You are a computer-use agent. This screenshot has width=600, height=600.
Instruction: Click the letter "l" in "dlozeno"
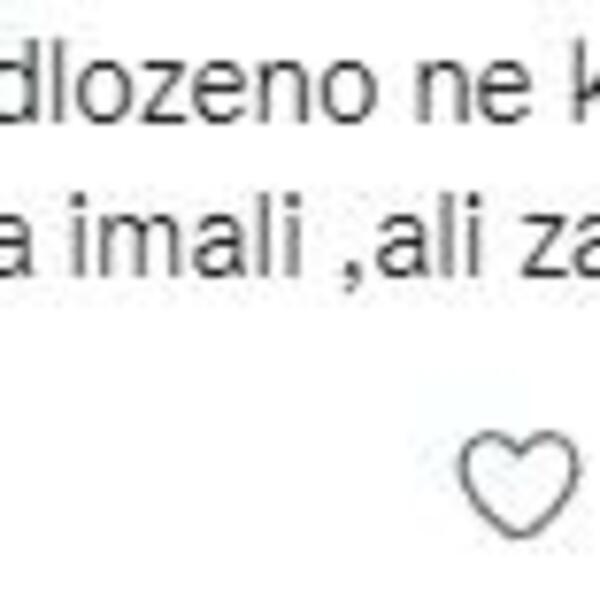pos(57,81)
